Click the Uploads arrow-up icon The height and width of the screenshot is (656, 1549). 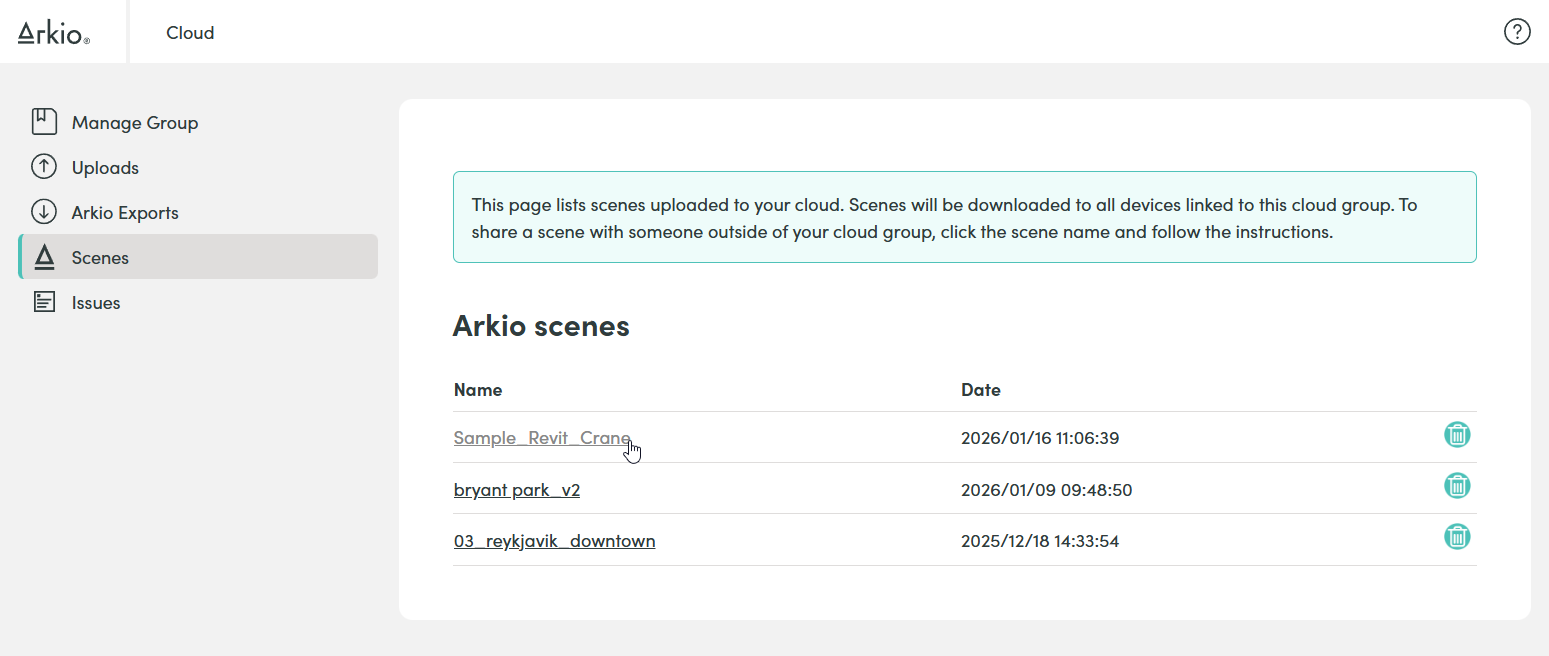(44, 167)
